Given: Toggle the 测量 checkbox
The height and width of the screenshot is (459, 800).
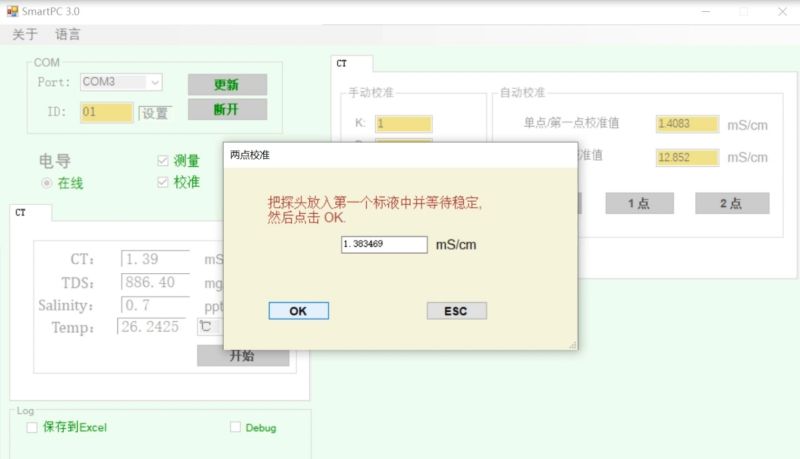Looking at the screenshot, I should click(164, 161).
